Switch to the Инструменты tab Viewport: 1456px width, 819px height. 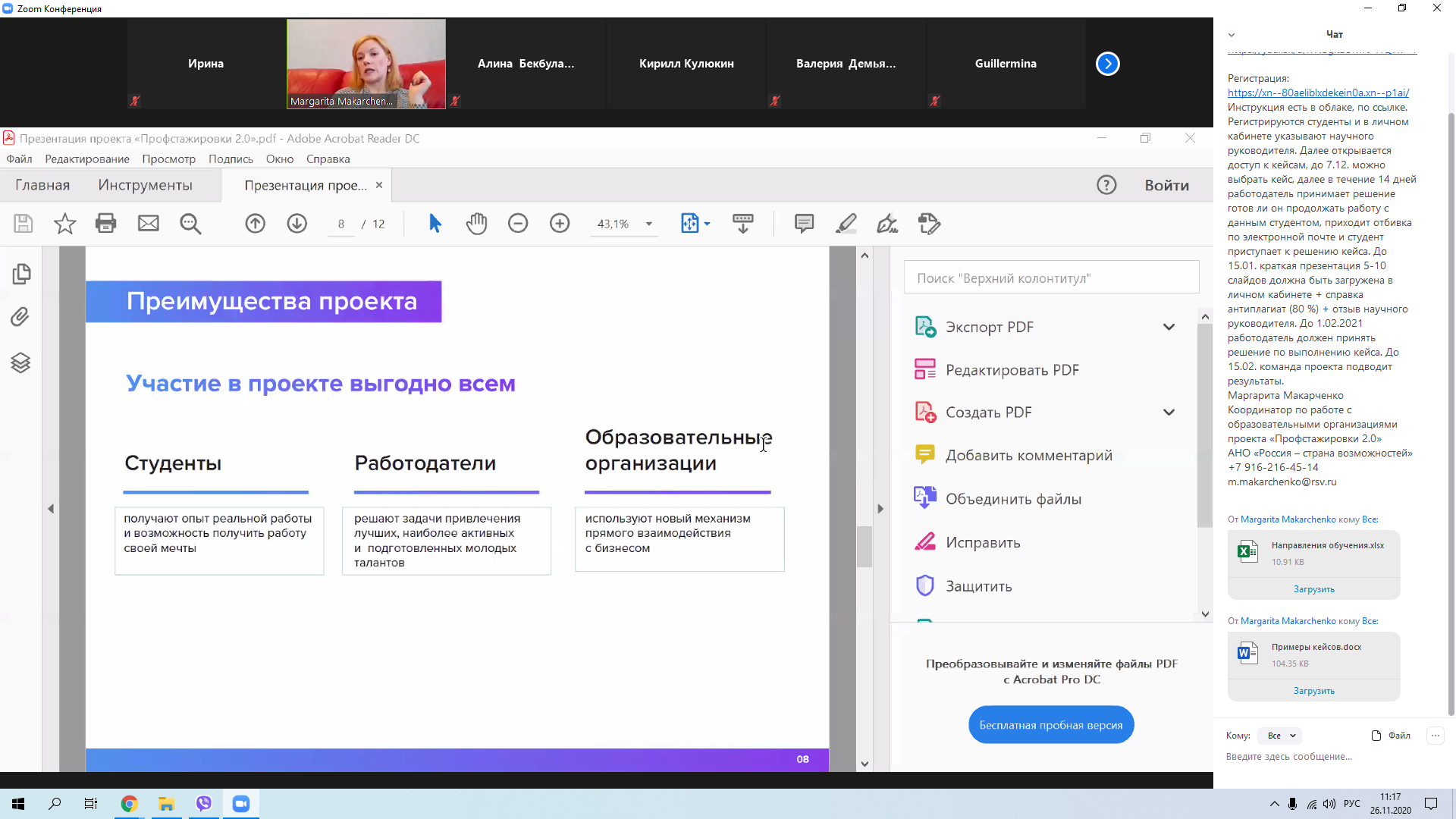tap(145, 185)
